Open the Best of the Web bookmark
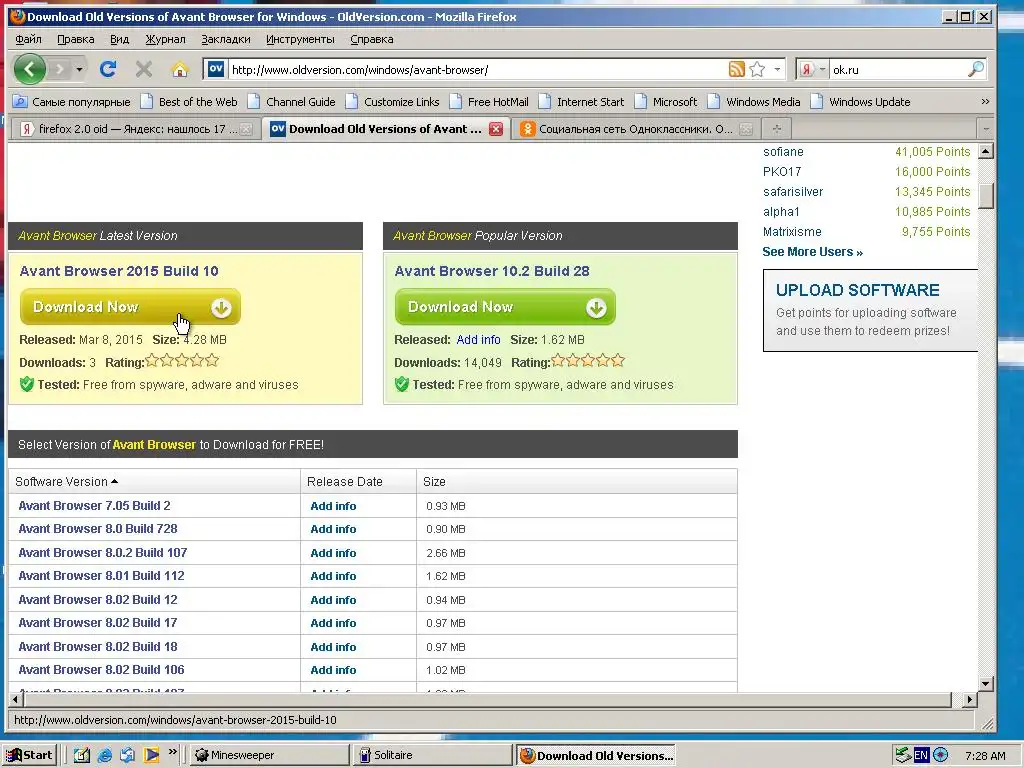Image resolution: width=1024 pixels, height=768 pixels. 189,102
